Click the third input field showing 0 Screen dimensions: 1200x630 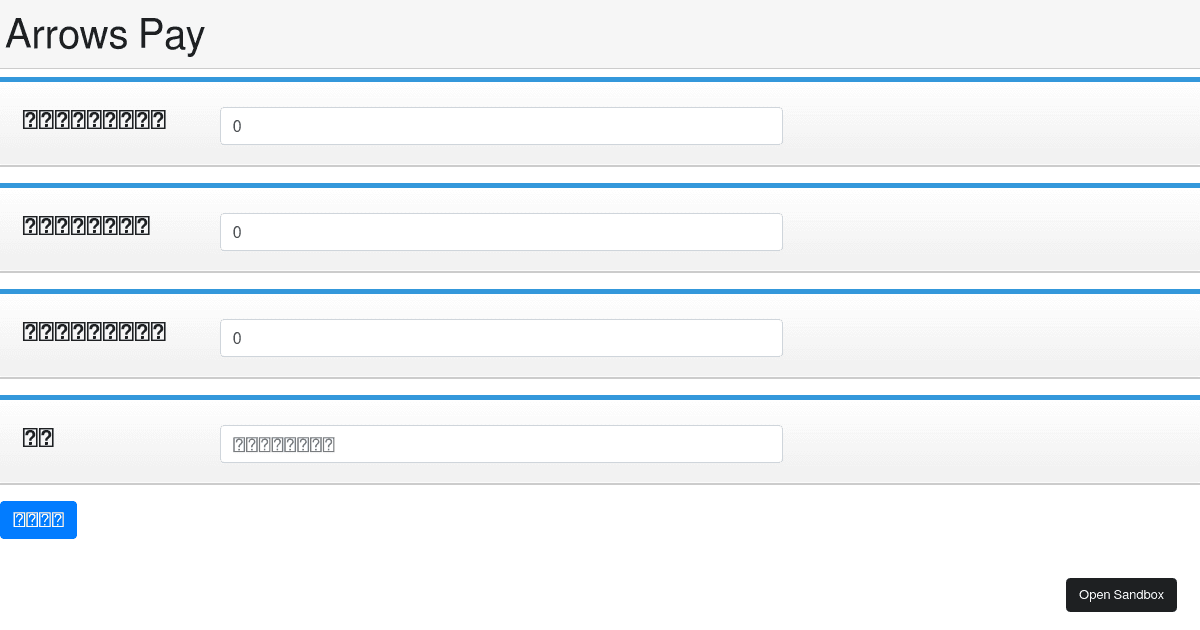tap(500, 338)
